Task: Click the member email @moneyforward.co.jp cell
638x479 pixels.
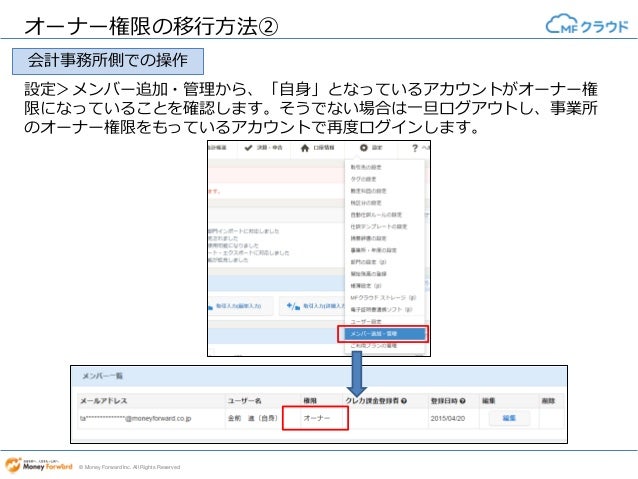Action: [135, 418]
